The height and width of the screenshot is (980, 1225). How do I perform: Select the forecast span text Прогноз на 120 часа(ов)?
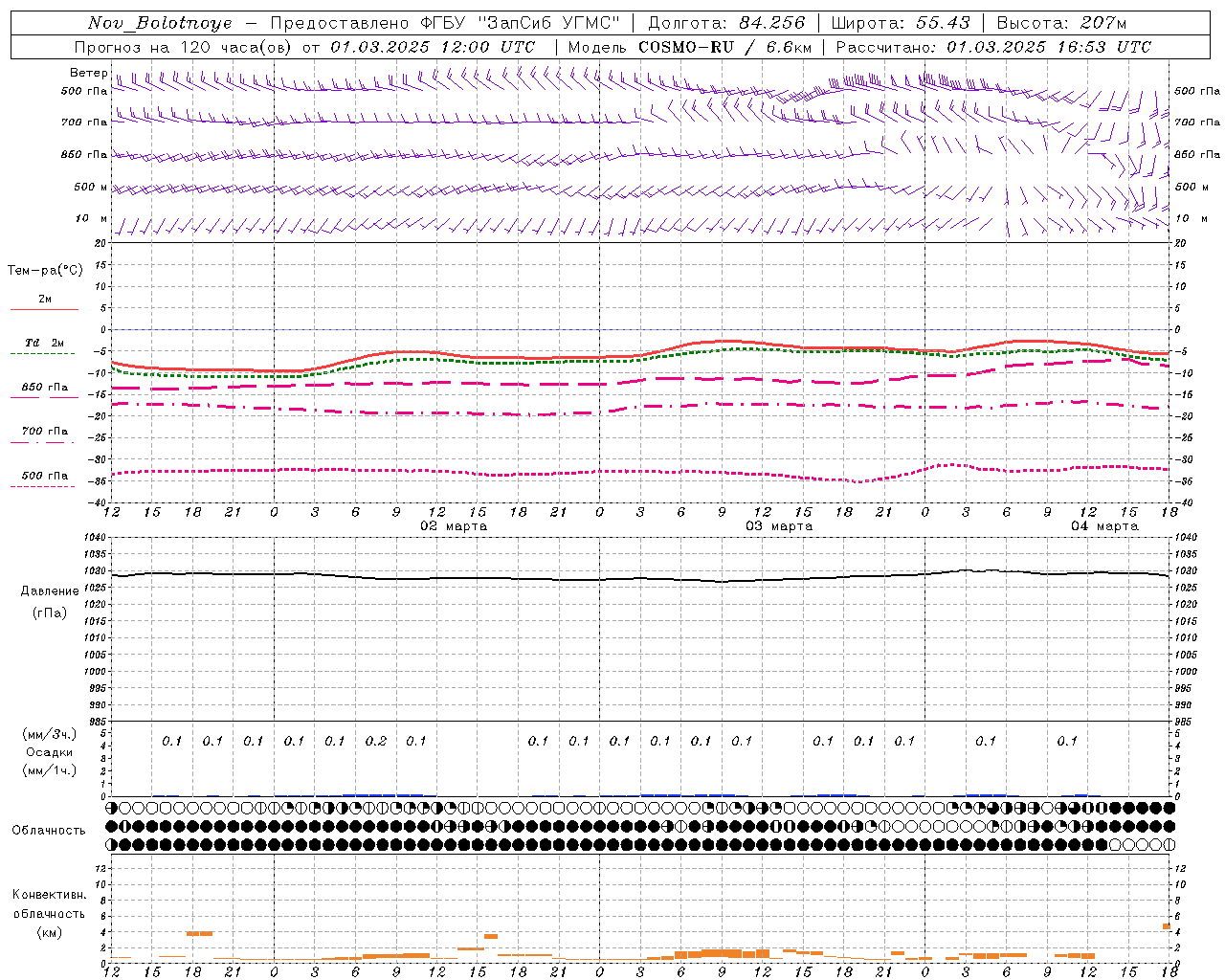pyautogui.click(x=184, y=47)
